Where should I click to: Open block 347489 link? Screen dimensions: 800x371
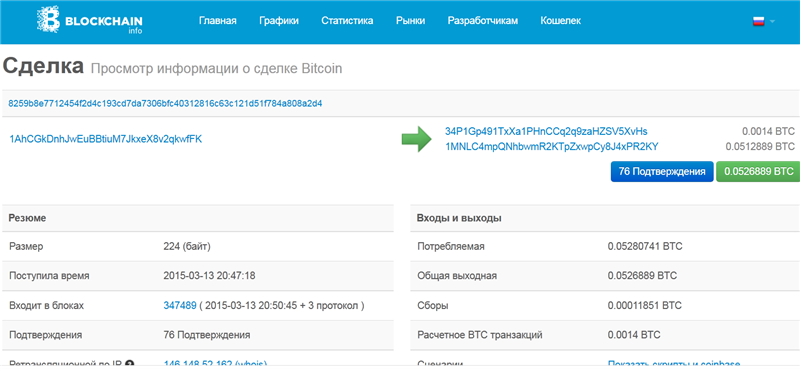click(x=180, y=306)
